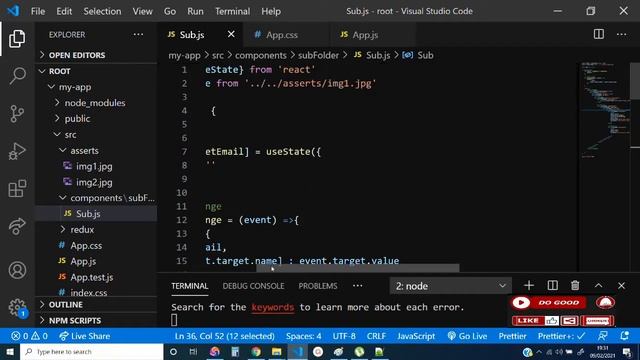Expand the redux folder
Image resolution: width=640 pixels, height=360 pixels.
point(96,229)
